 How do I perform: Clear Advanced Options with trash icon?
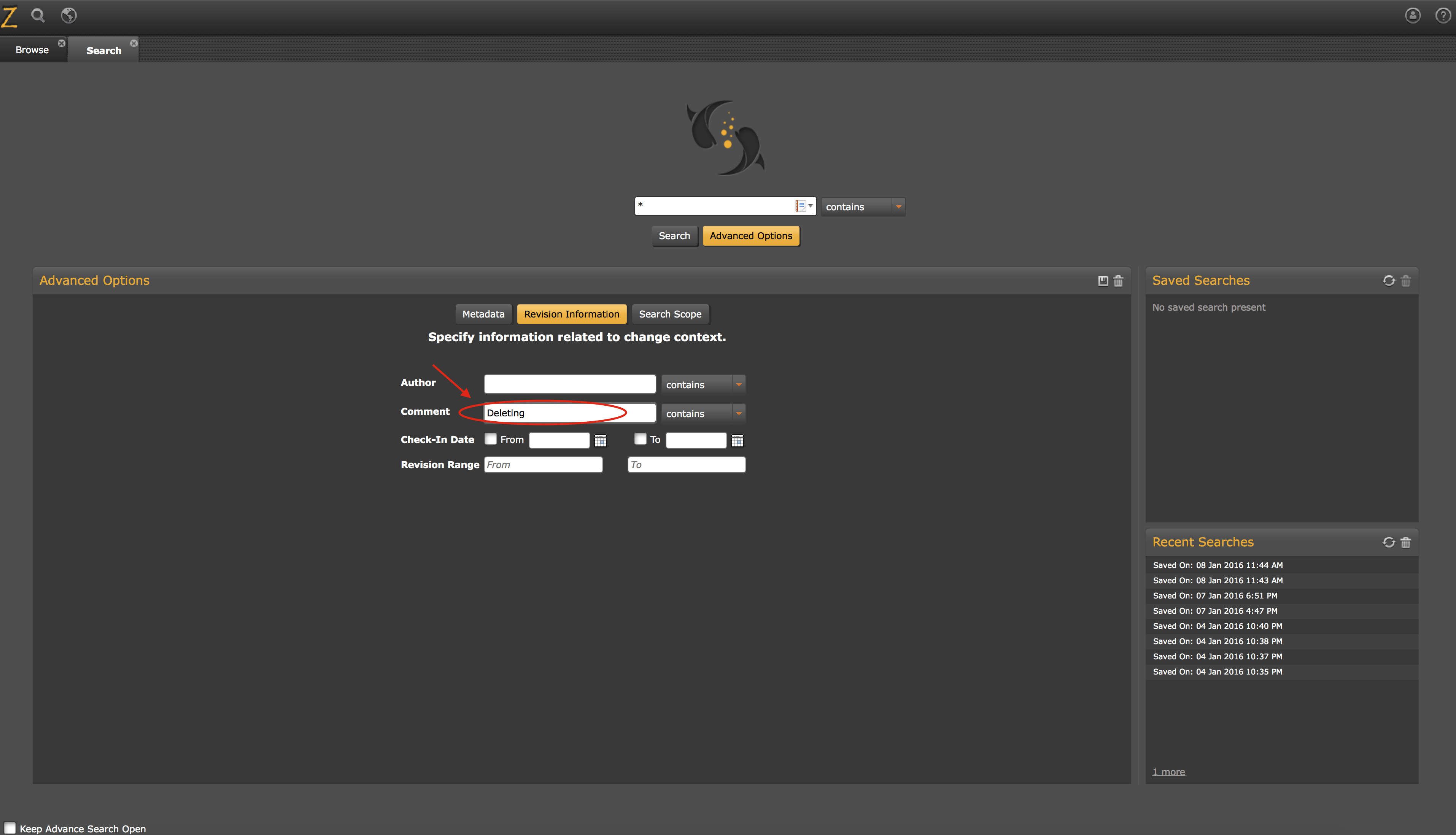click(x=1118, y=281)
